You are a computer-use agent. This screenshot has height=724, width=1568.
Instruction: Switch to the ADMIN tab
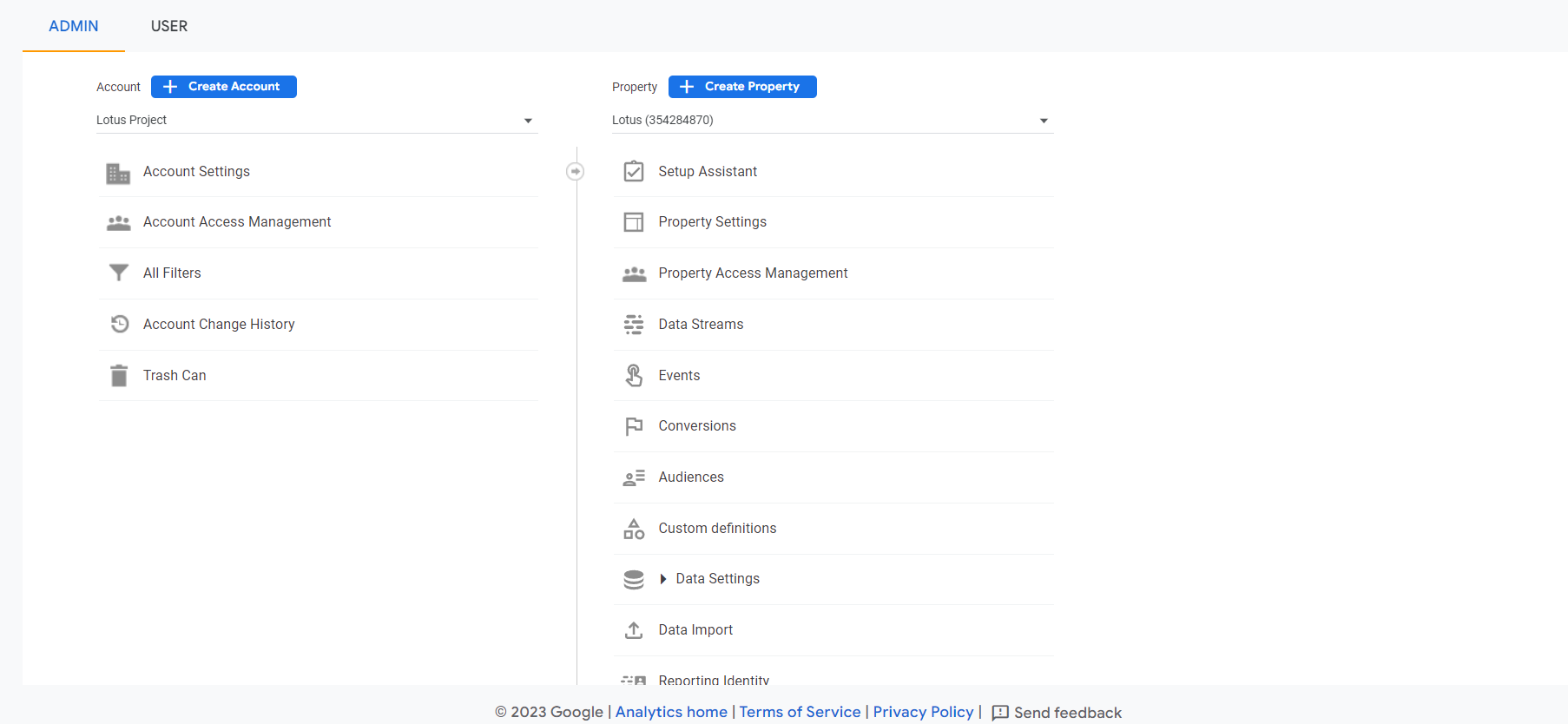(x=74, y=26)
